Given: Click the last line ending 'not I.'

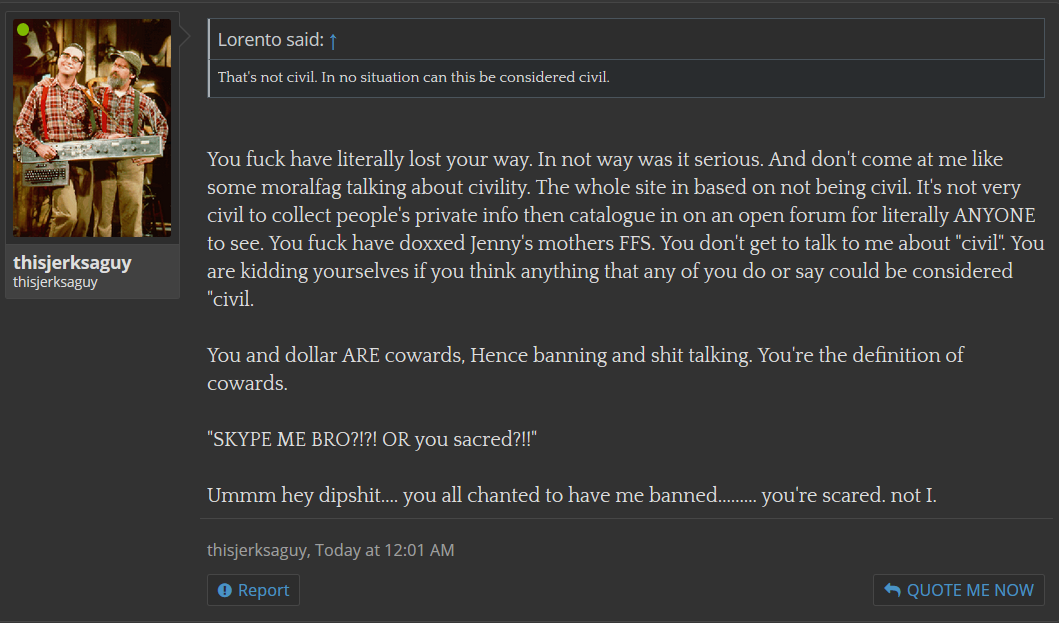Looking at the screenshot, I should coord(571,495).
